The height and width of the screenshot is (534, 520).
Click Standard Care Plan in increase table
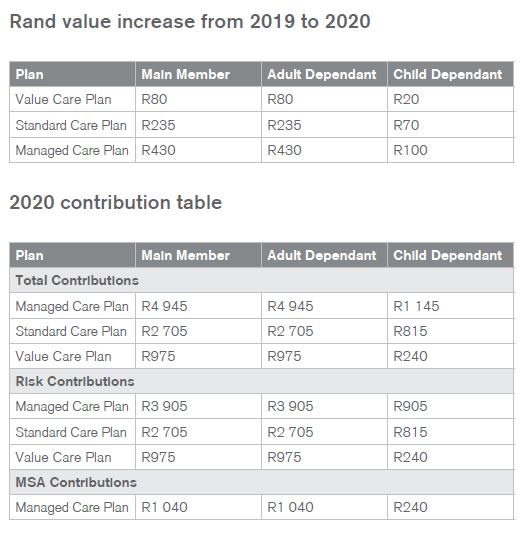[x=72, y=125]
